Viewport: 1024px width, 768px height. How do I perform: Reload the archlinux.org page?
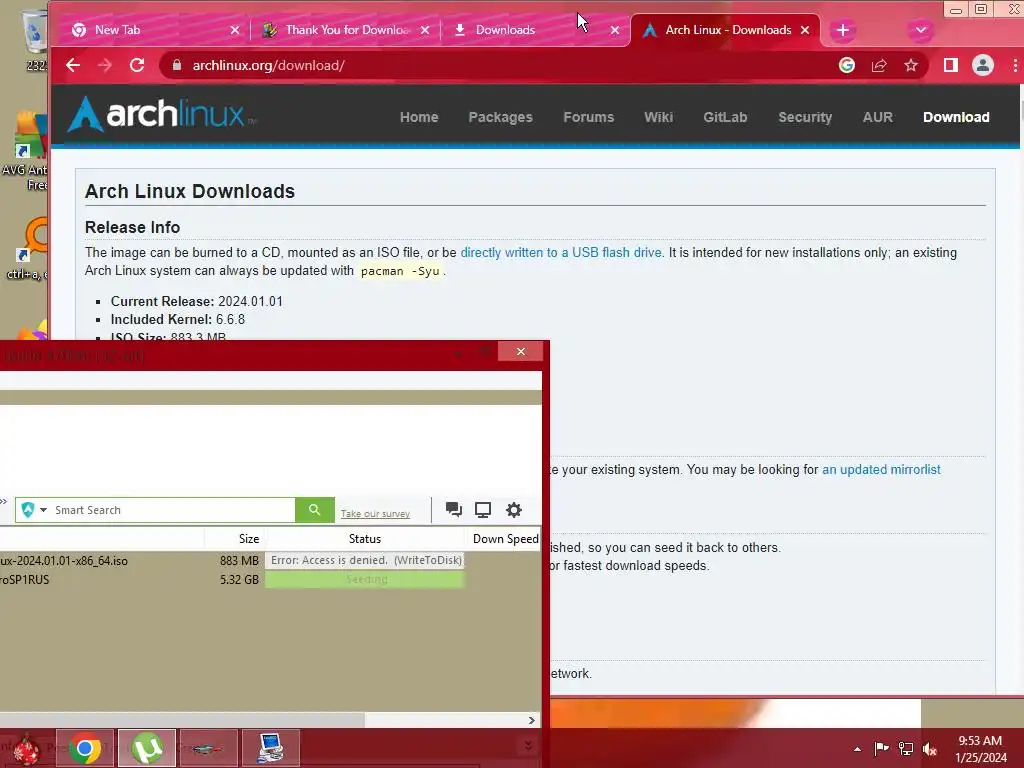pos(136,65)
